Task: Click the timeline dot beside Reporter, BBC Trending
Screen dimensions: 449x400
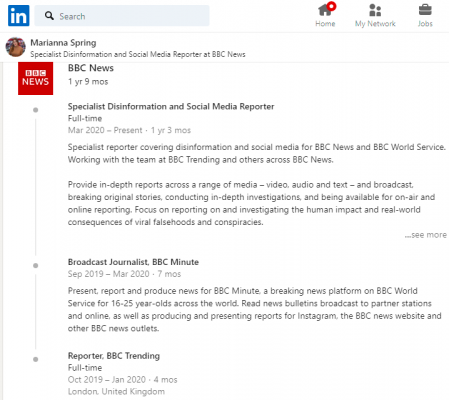Action: coord(36,359)
